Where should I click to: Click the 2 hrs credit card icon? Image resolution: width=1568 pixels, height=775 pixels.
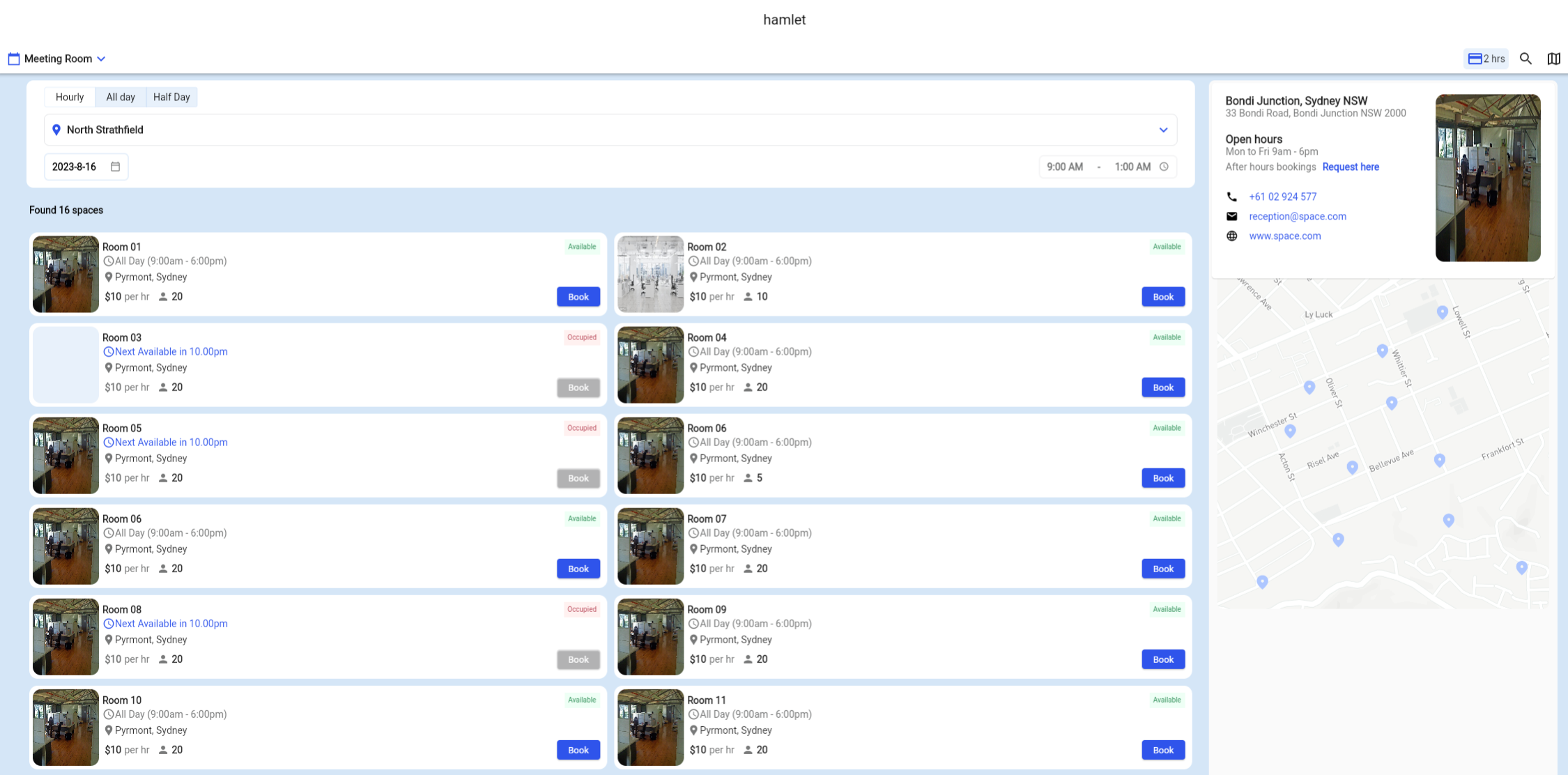click(1475, 59)
